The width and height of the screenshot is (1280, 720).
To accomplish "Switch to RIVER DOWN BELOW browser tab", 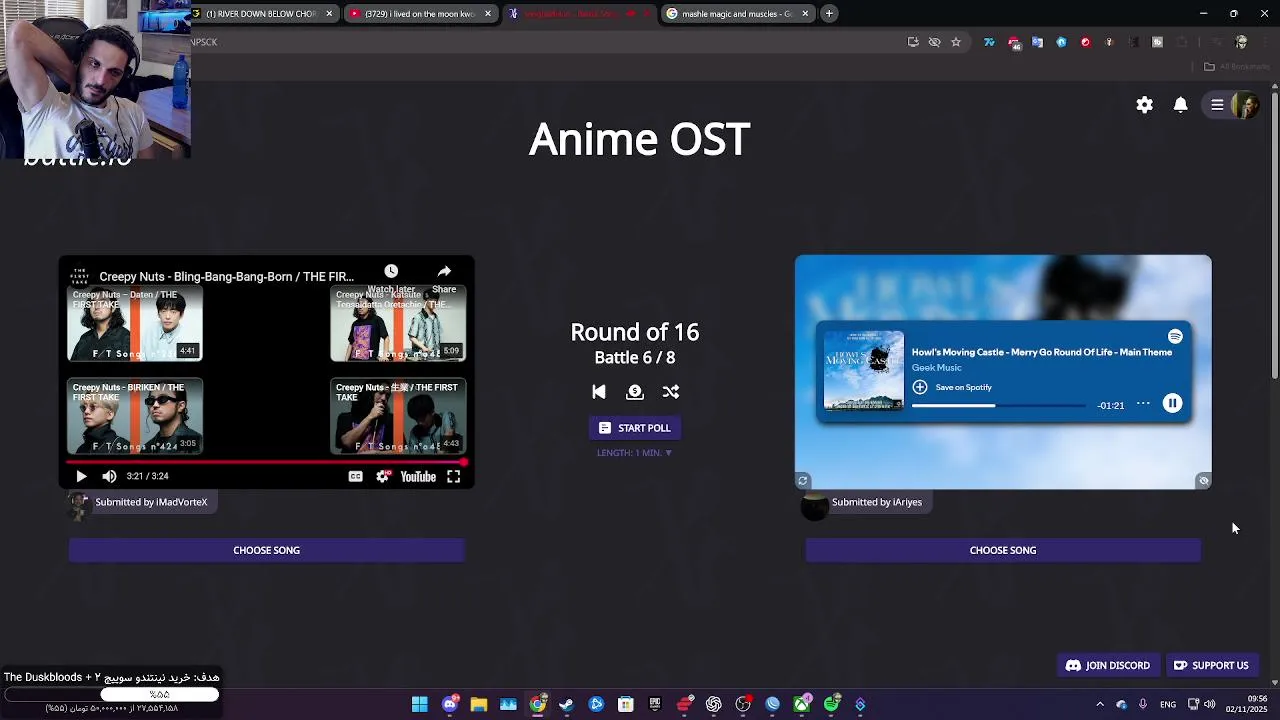I will click(x=262, y=14).
